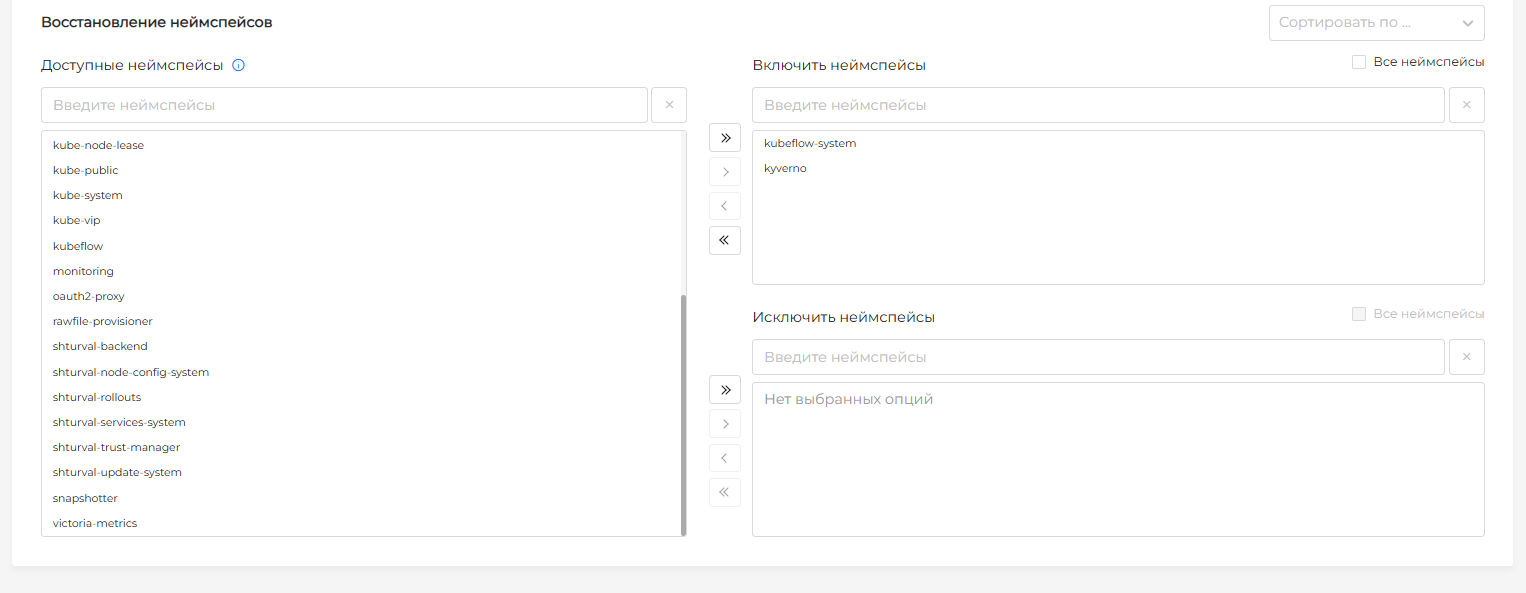Remove selected namespace from Включить list
1526x593 pixels.
tap(725, 206)
